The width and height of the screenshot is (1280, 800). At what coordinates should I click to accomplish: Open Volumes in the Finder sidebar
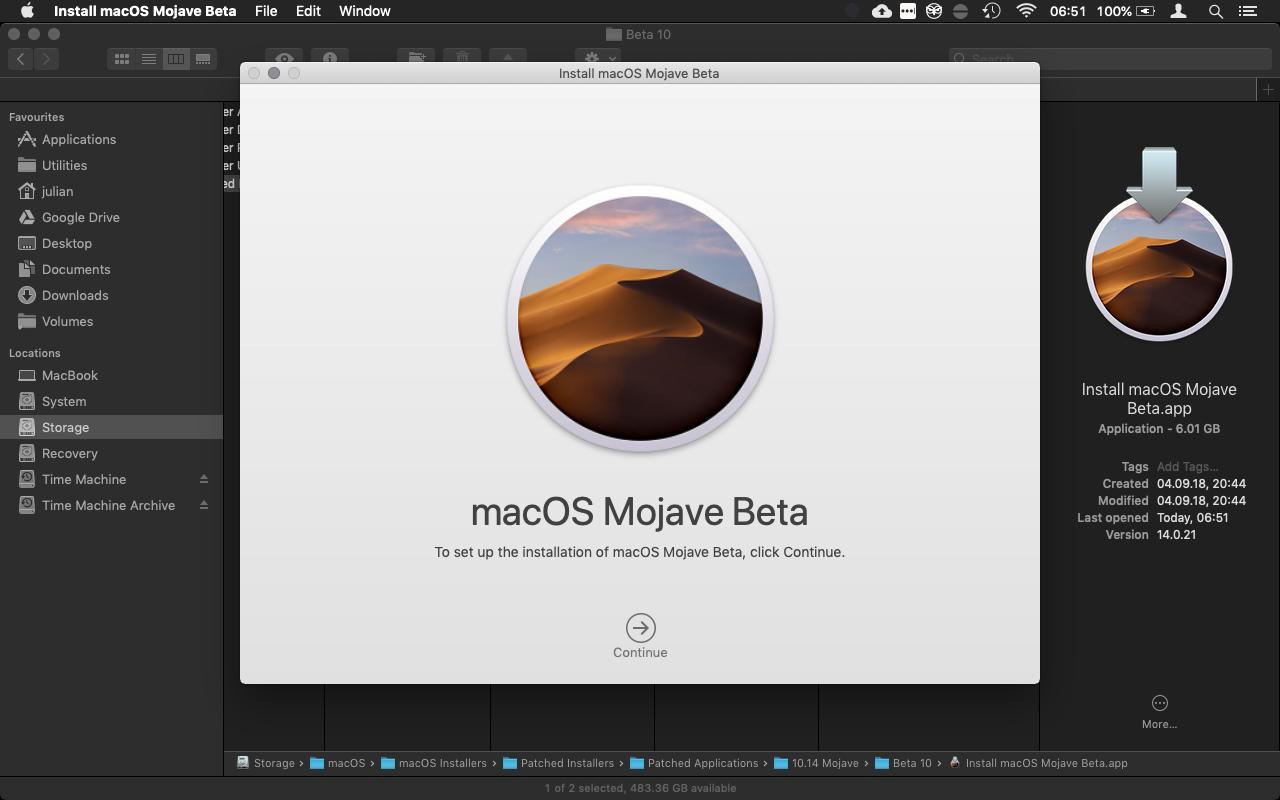pyautogui.click(x=111, y=321)
